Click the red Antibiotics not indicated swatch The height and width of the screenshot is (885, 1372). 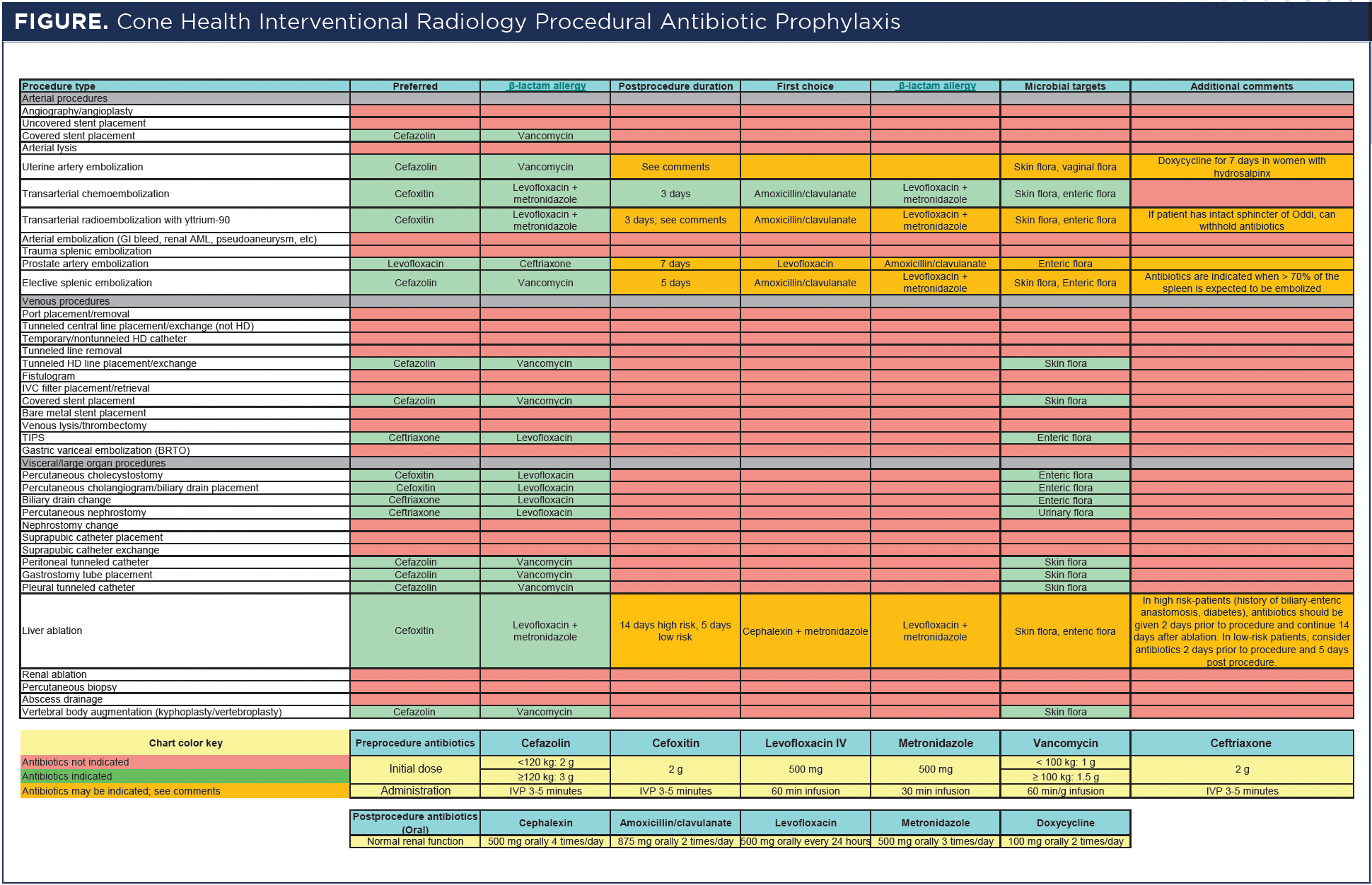185,762
